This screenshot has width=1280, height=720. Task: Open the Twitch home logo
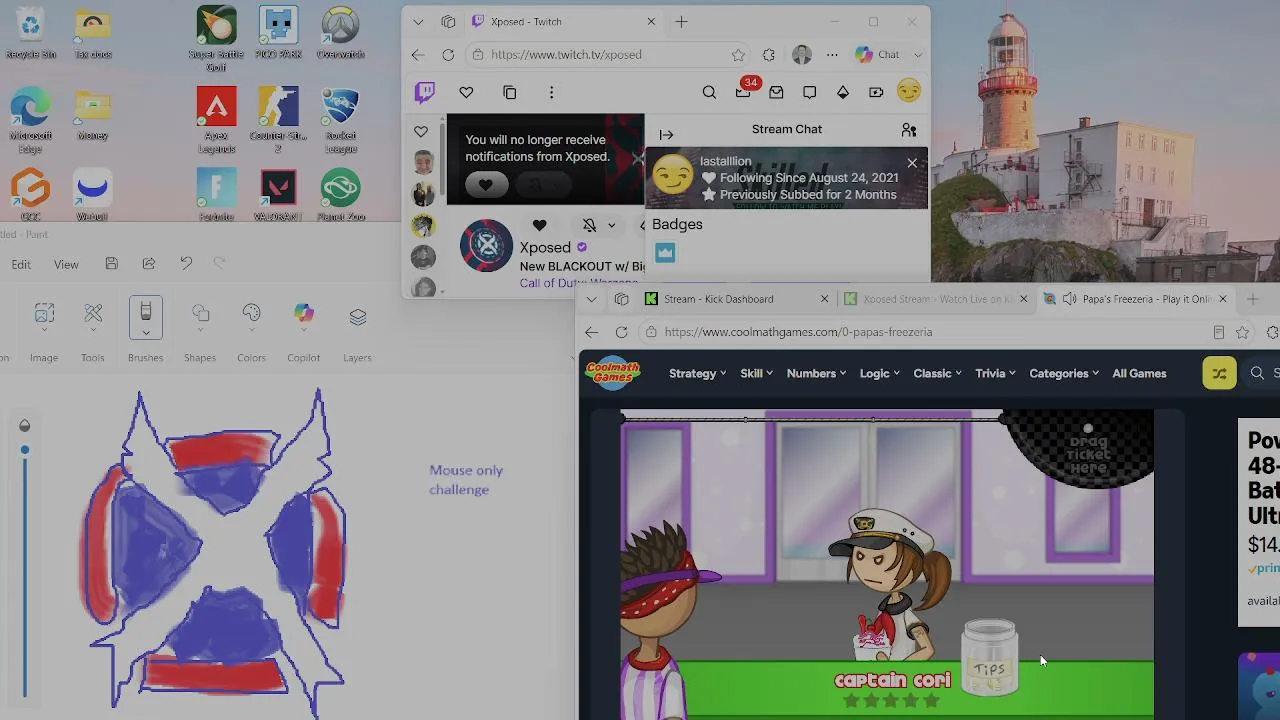click(x=425, y=93)
